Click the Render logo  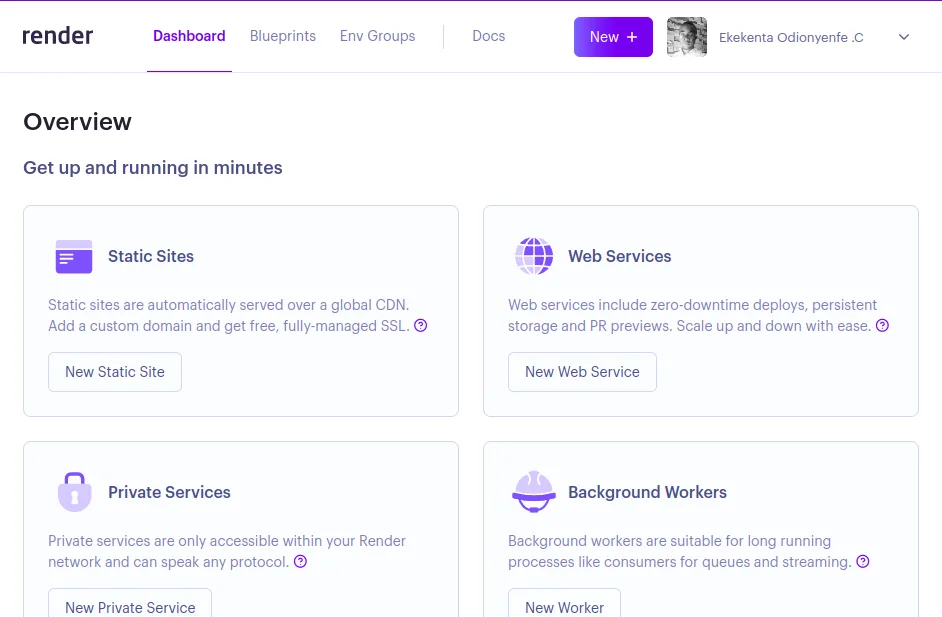click(x=58, y=36)
